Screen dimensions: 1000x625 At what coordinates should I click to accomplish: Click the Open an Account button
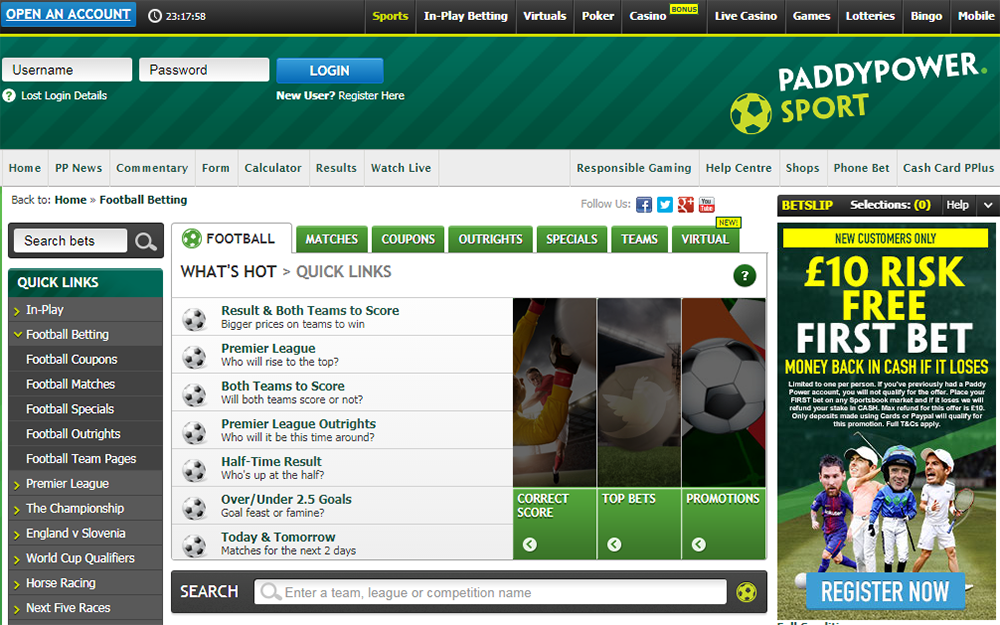point(68,14)
